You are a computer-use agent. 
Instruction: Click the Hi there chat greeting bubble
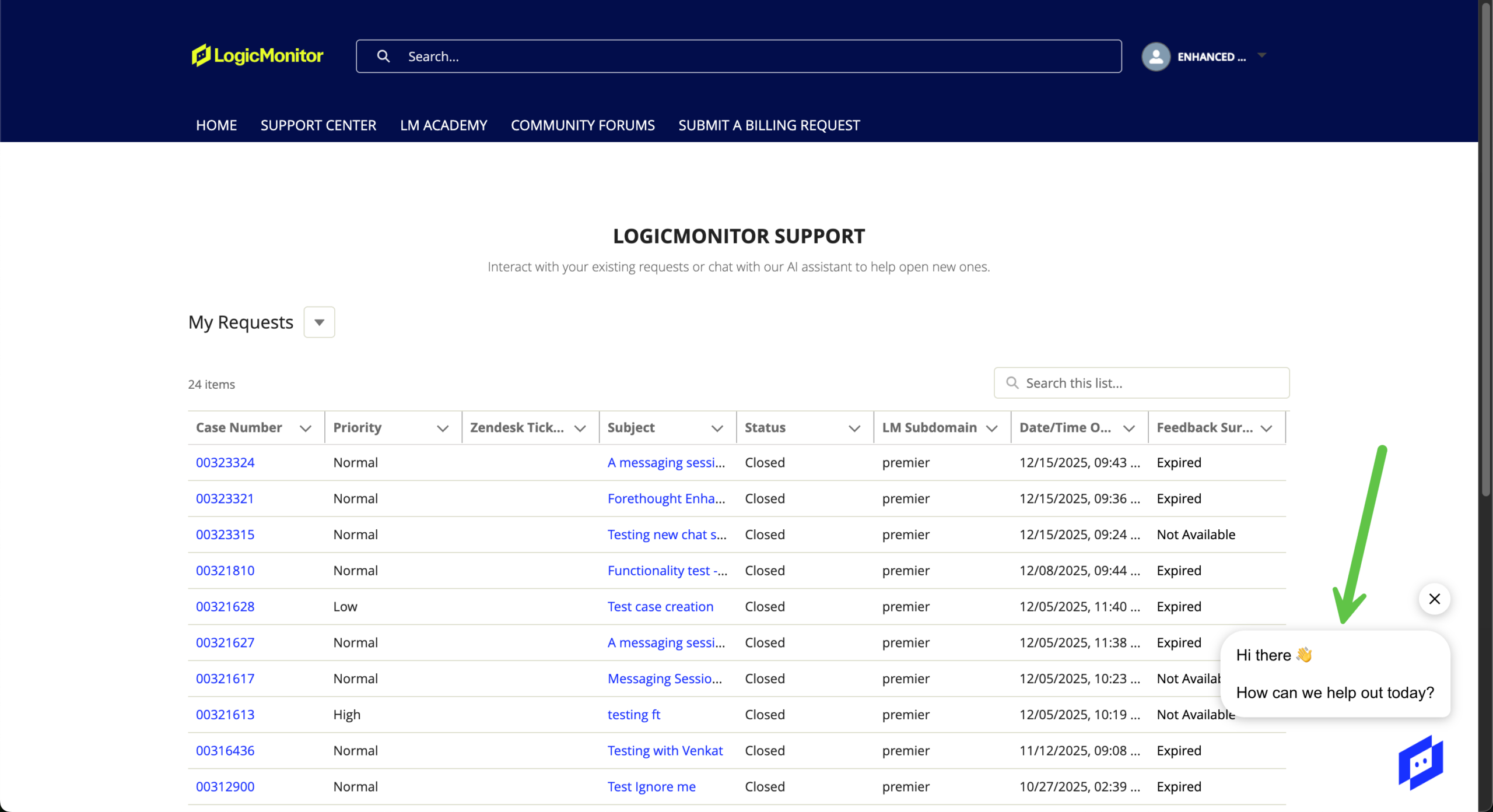tap(1334, 673)
